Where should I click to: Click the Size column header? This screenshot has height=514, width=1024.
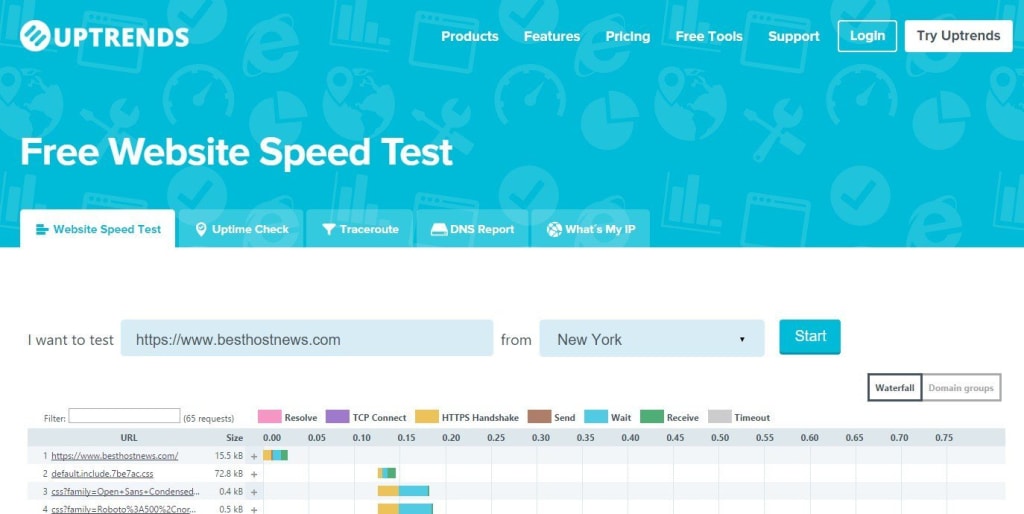[234, 438]
